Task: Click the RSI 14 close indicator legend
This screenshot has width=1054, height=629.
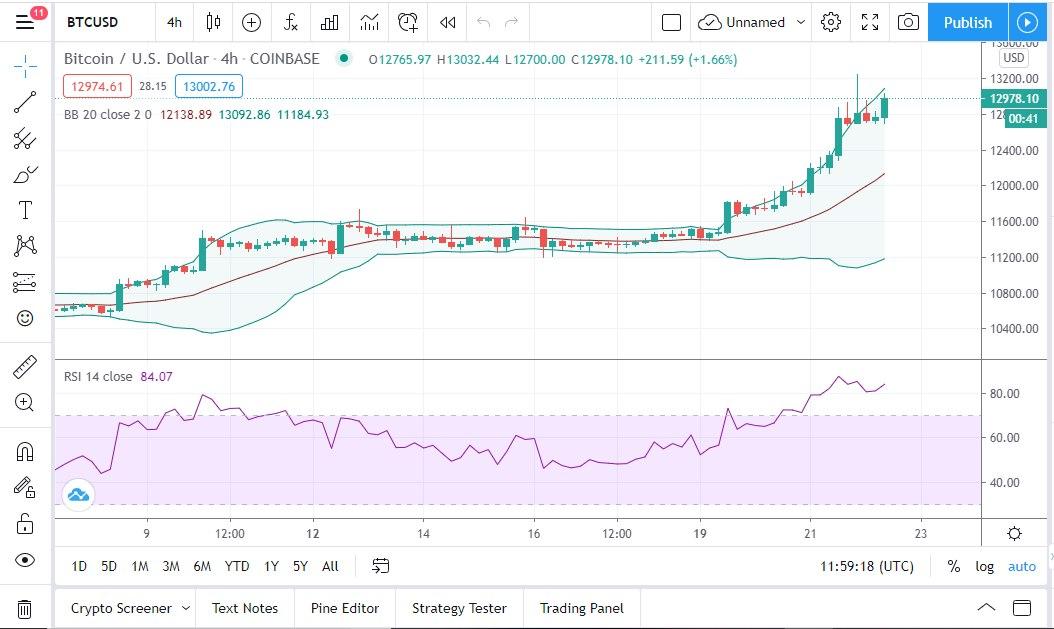Action: pyautogui.click(x=98, y=376)
